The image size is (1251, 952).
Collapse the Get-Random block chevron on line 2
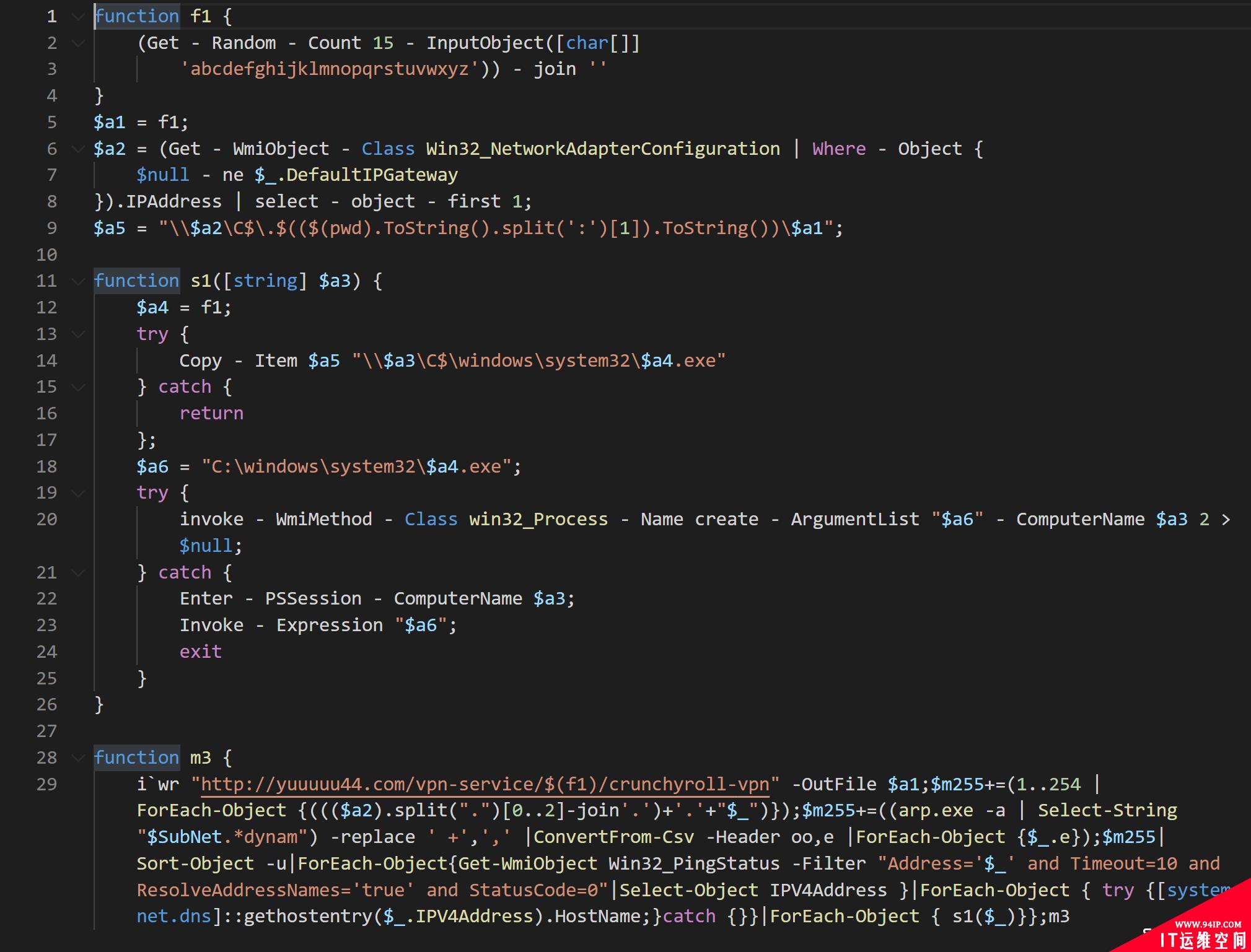pos(78,43)
